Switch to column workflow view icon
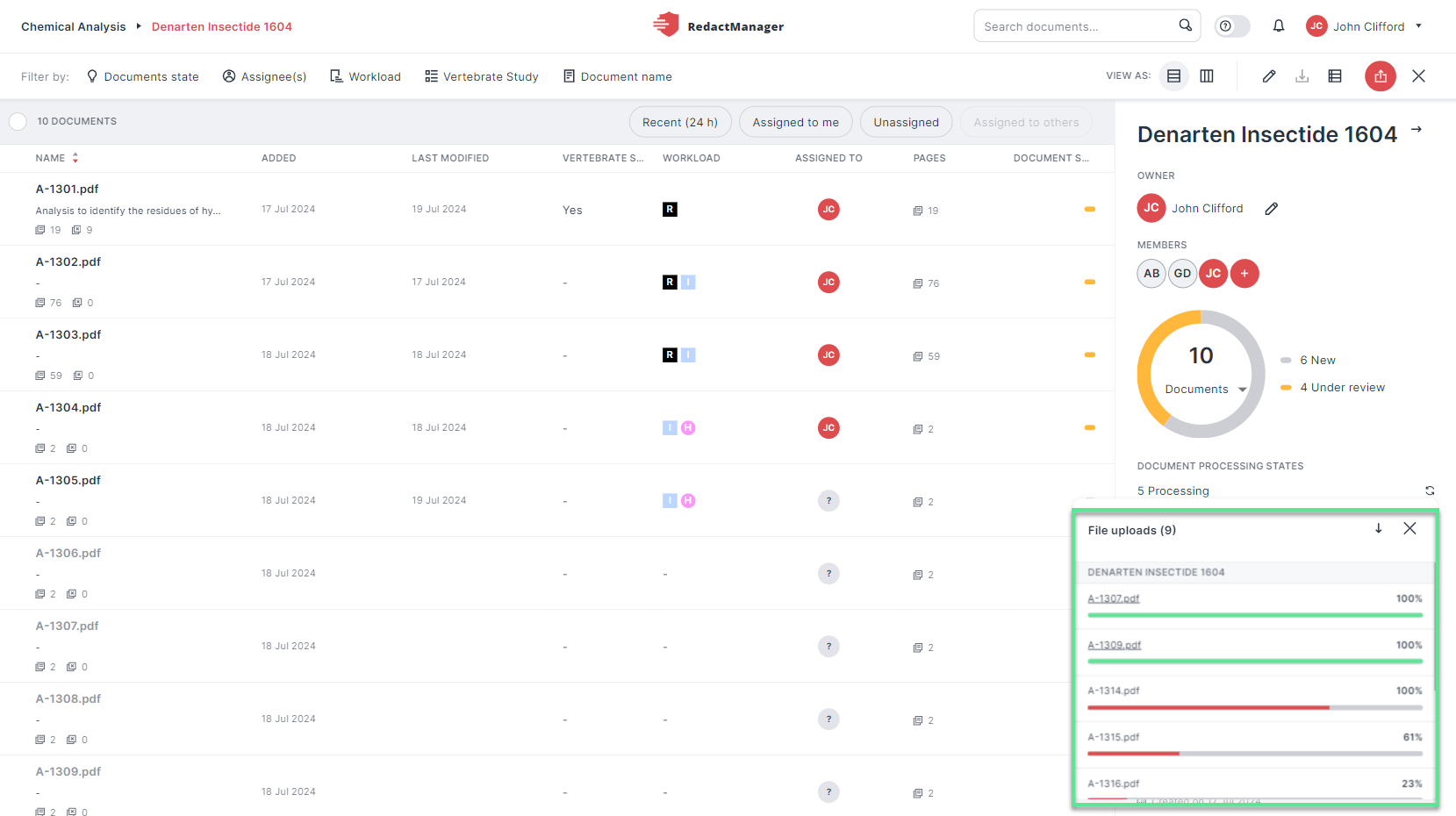The height and width of the screenshot is (816, 1456). 1207,76
